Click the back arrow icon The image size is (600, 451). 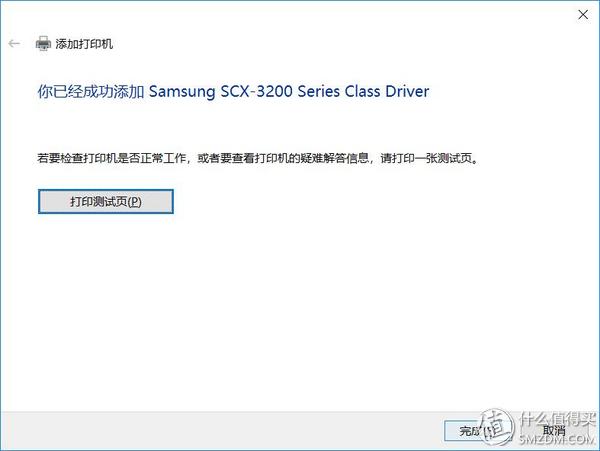14,44
